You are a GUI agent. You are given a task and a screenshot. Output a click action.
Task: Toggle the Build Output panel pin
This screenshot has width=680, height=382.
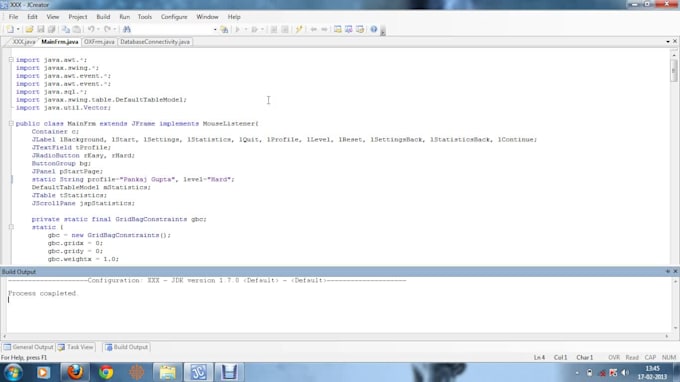click(x=668, y=271)
